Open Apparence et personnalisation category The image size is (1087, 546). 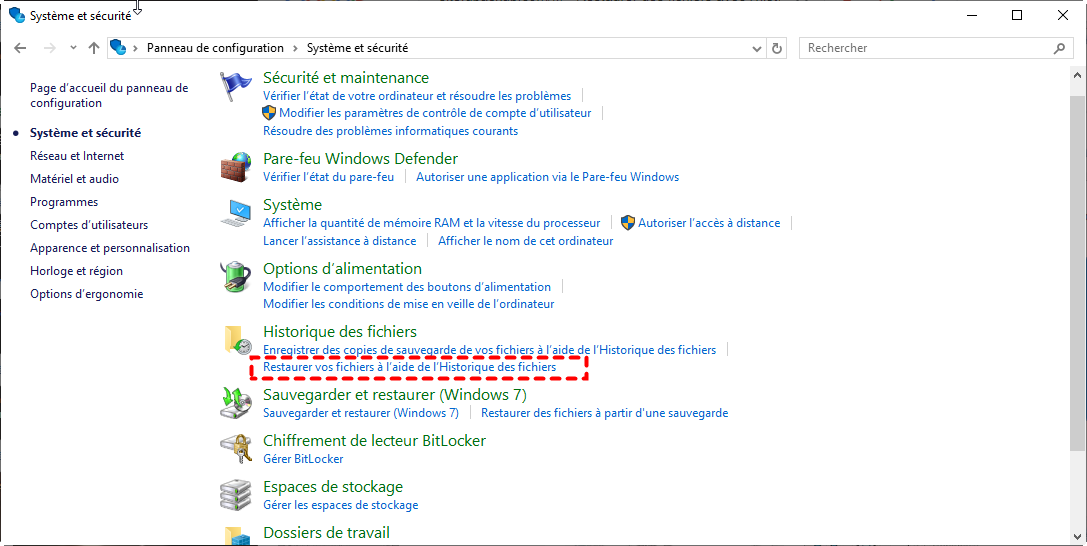point(110,247)
